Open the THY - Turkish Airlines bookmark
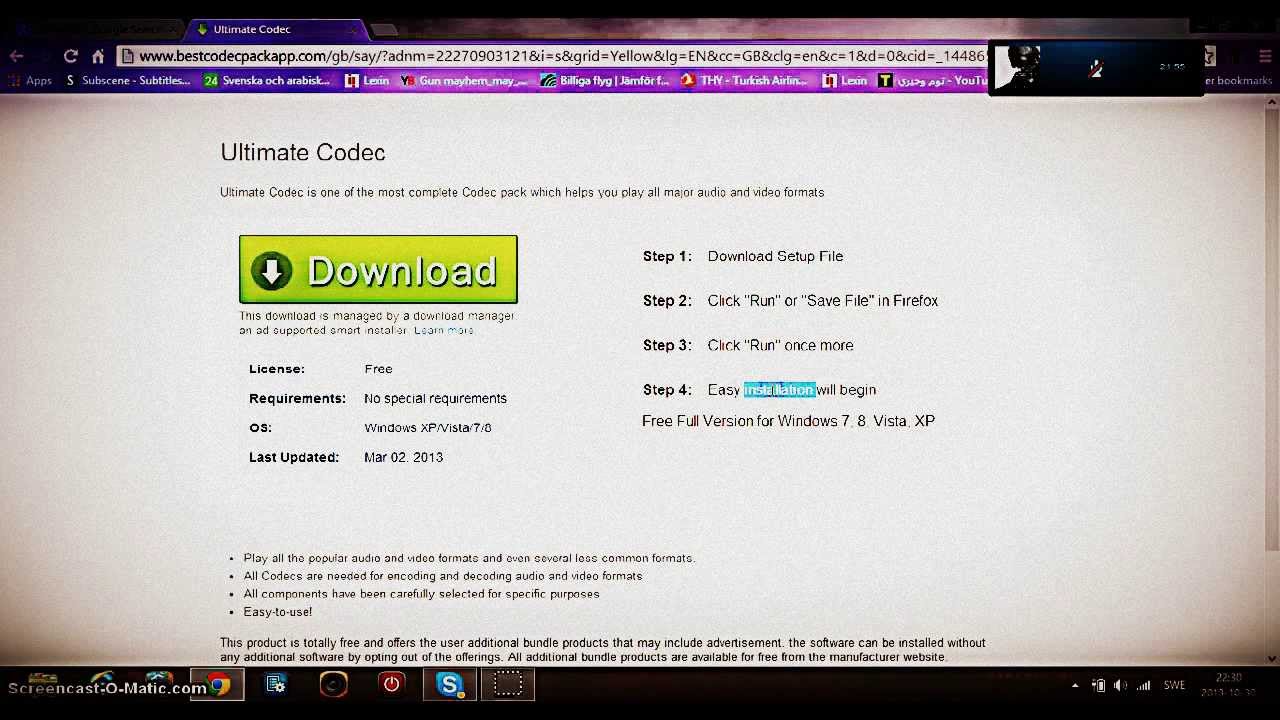Image resolution: width=1280 pixels, height=720 pixels. [745, 81]
